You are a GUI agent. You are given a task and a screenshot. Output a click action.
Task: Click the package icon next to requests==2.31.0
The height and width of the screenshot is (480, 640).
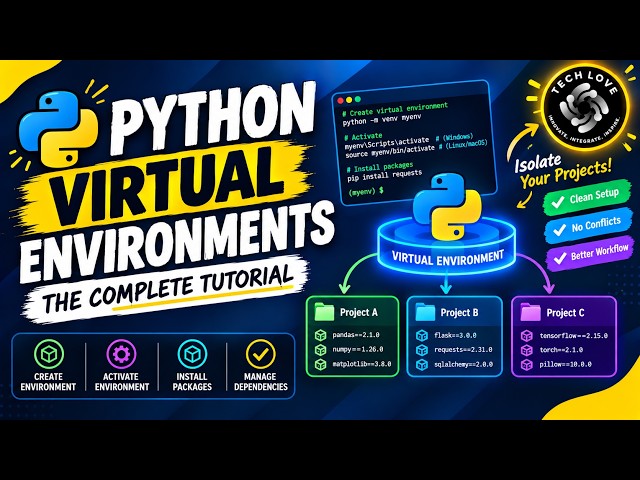[422, 350]
